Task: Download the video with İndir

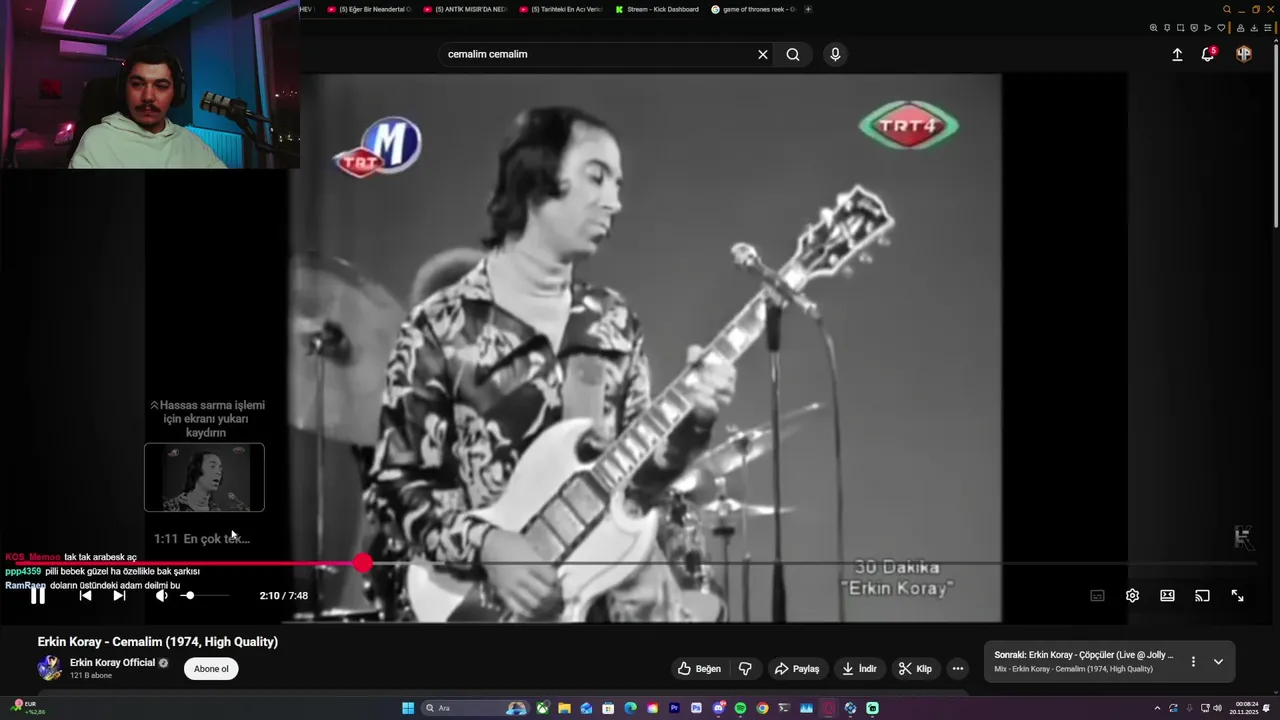Action: pos(859,669)
